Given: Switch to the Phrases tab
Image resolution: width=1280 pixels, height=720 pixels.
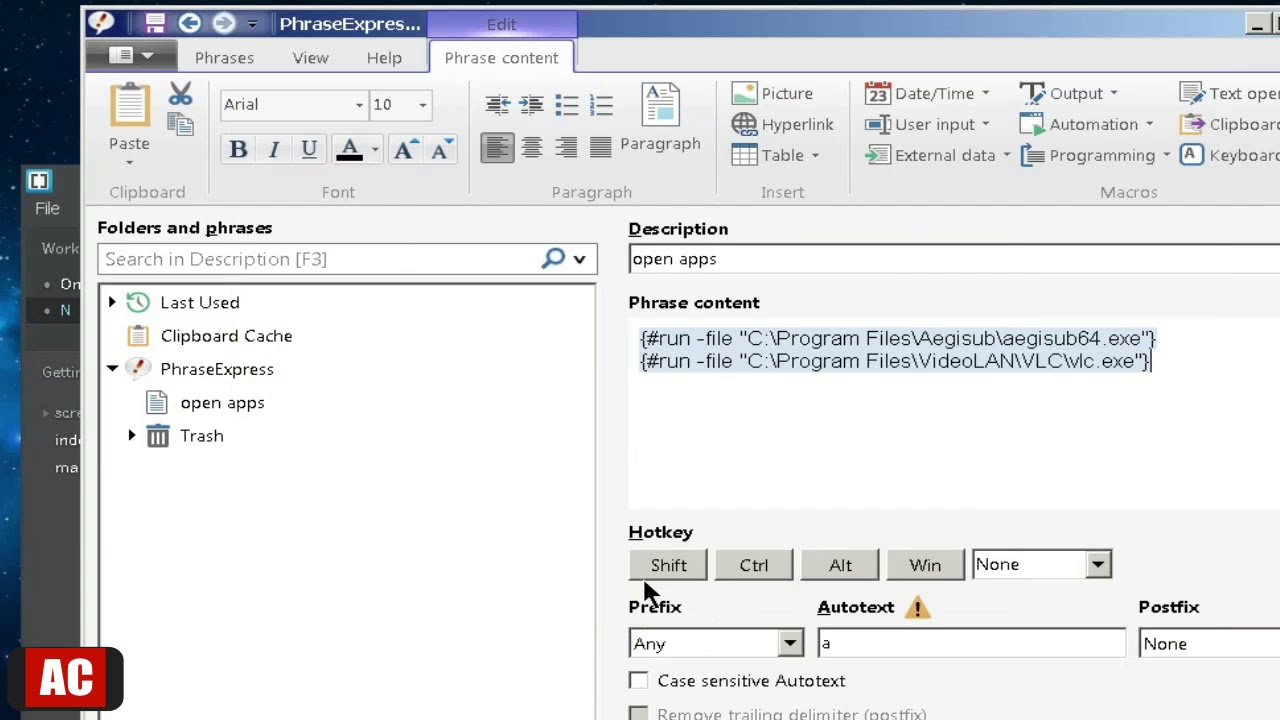Looking at the screenshot, I should click(x=224, y=58).
